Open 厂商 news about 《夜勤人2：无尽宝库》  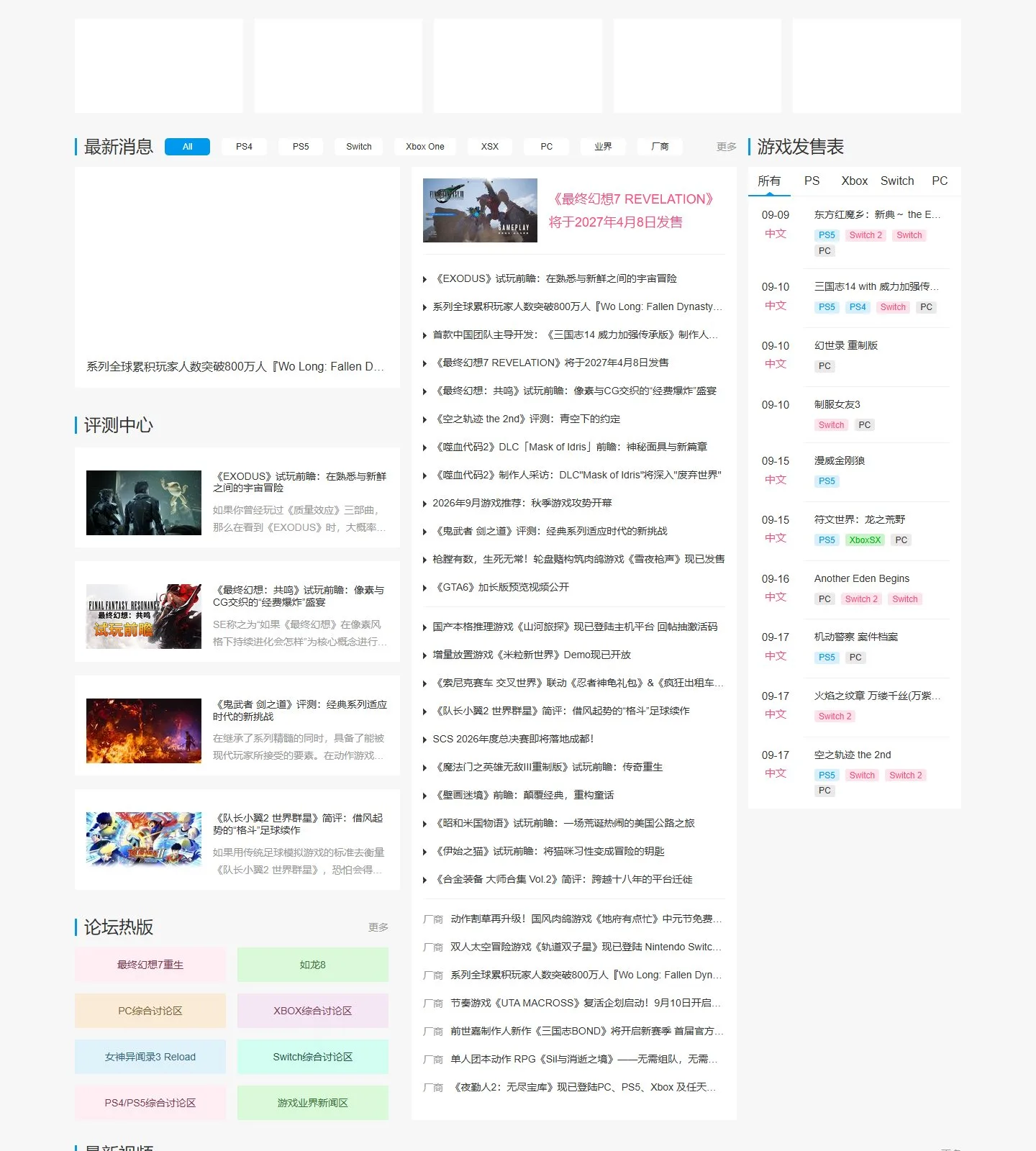tap(583, 1087)
